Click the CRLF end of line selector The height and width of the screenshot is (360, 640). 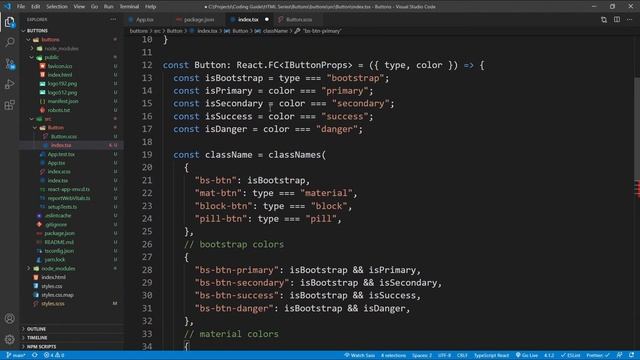point(462,355)
